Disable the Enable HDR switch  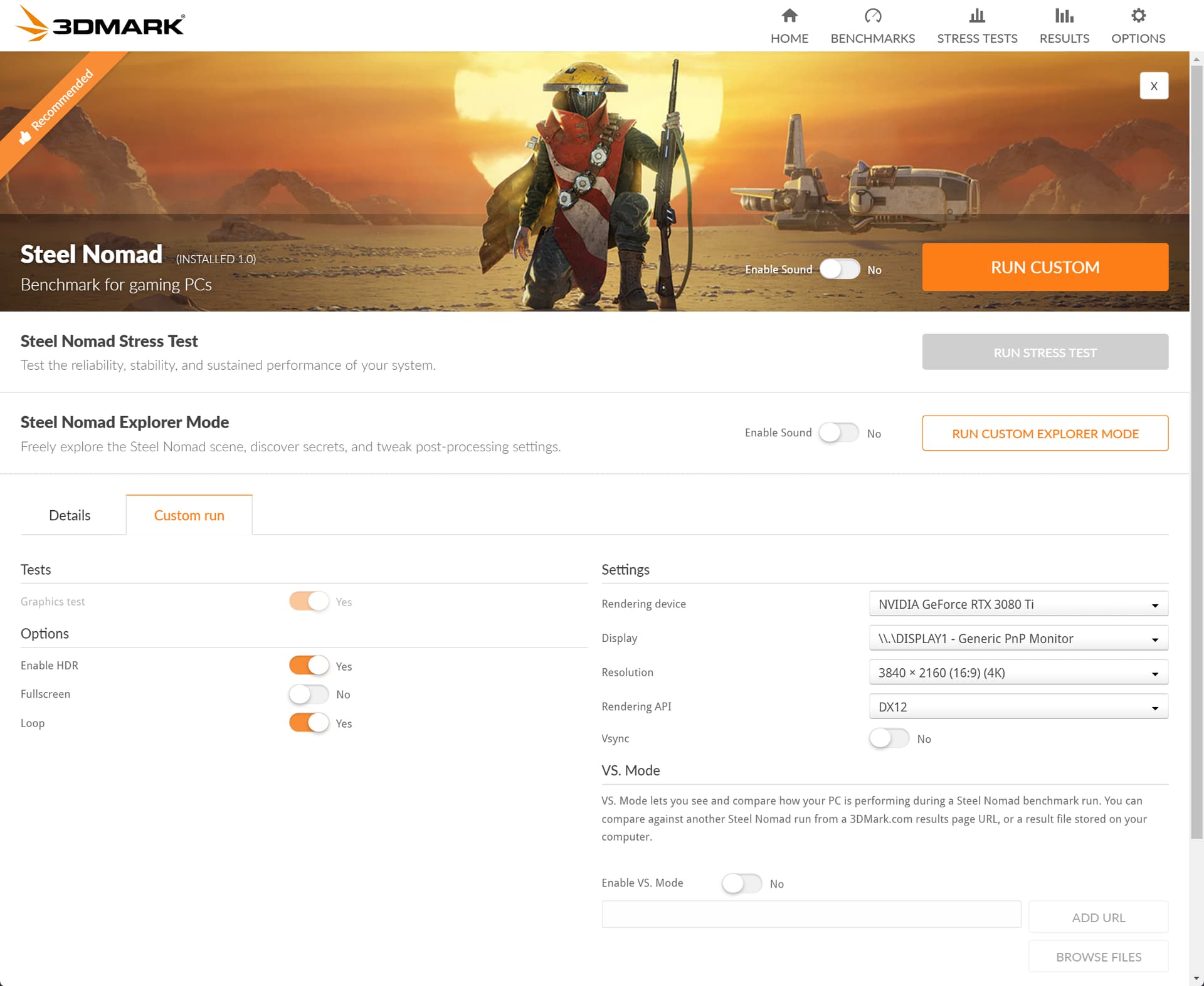click(309, 665)
